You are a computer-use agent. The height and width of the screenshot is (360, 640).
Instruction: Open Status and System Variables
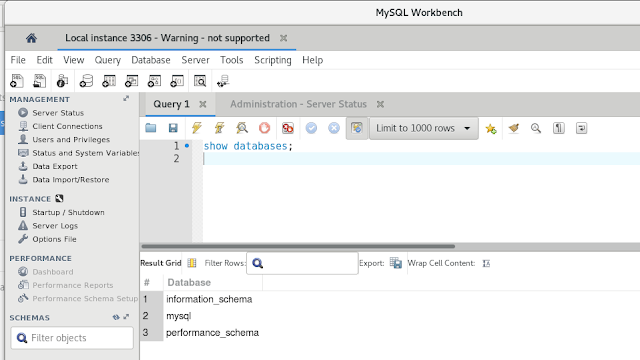(85, 153)
